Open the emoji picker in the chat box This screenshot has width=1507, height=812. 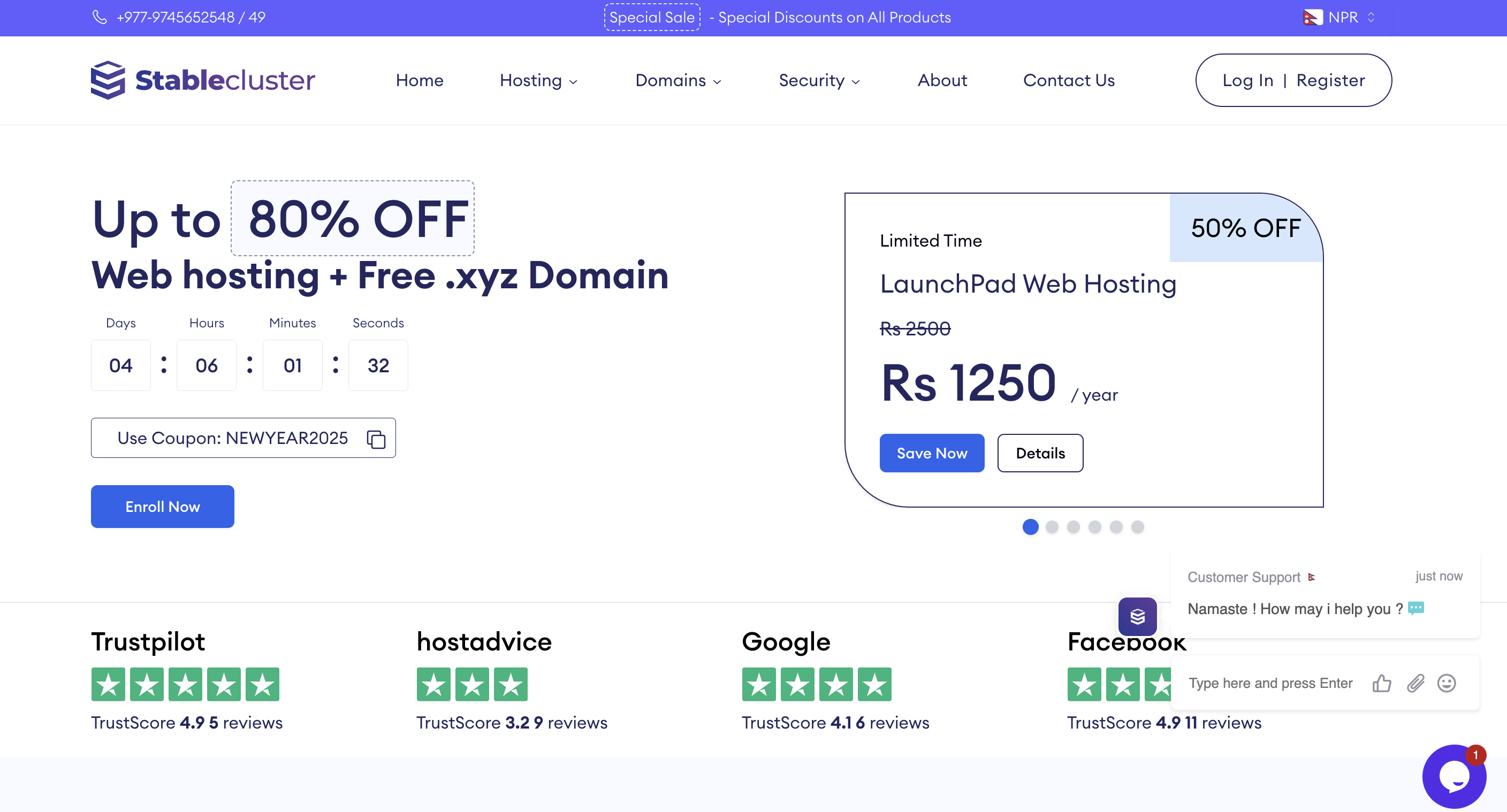point(1446,684)
